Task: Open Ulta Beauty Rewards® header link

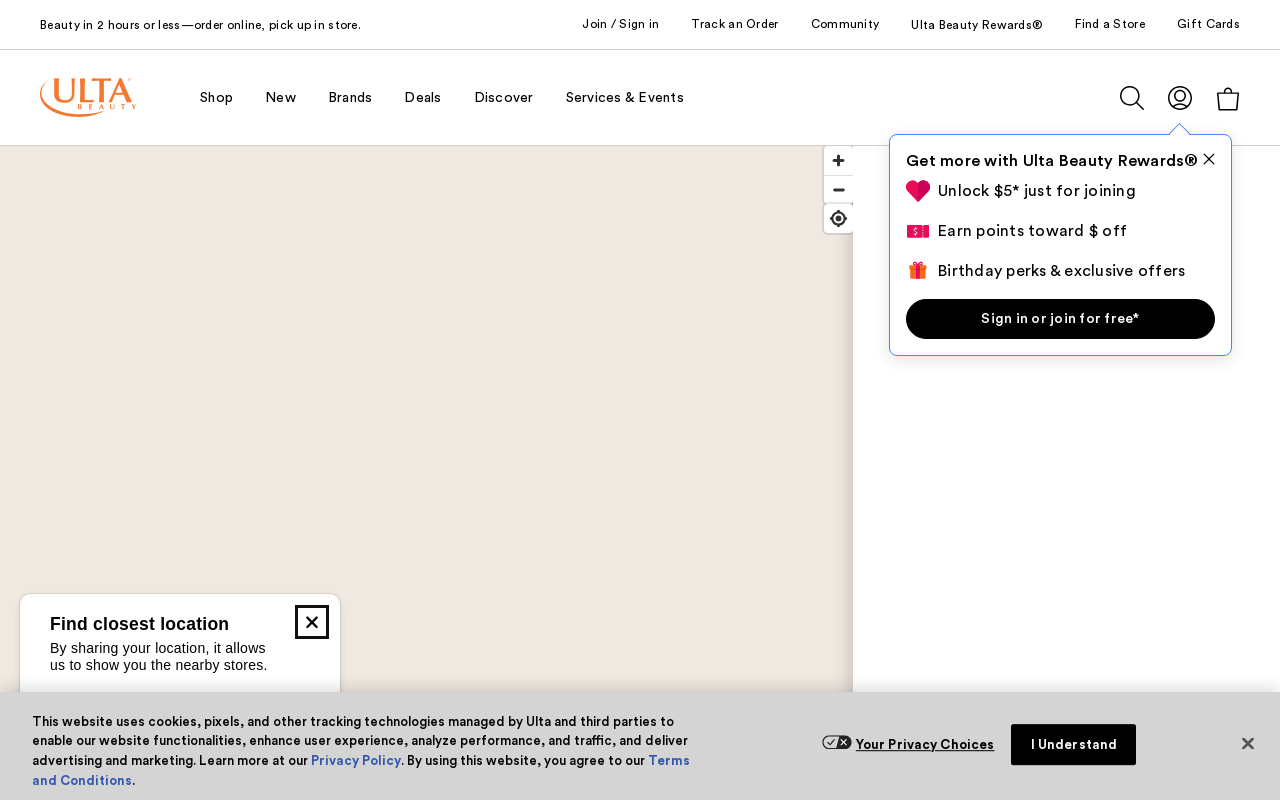Action: coord(977,24)
